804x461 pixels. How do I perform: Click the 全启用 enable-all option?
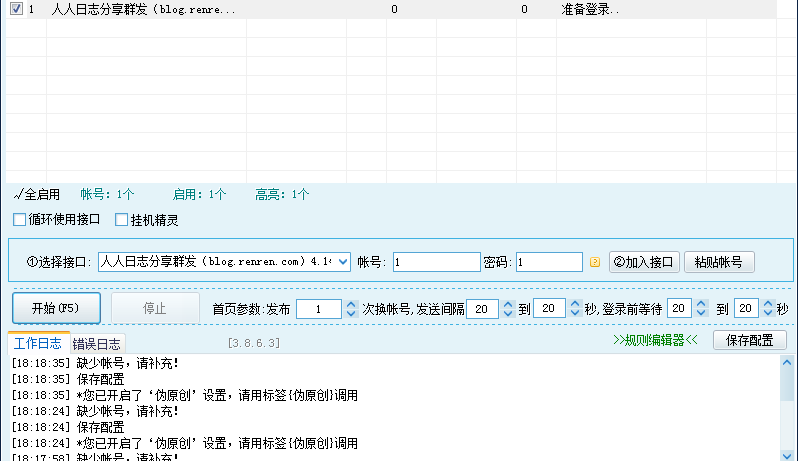(x=38, y=194)
